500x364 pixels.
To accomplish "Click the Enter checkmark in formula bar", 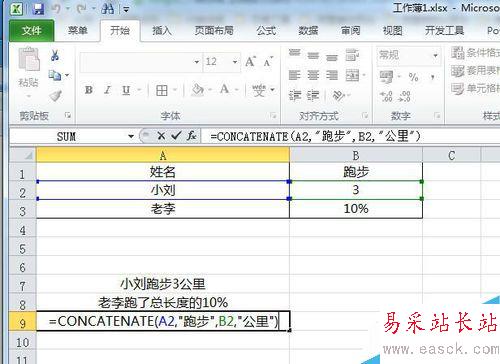I will click(x=176, y=136).
